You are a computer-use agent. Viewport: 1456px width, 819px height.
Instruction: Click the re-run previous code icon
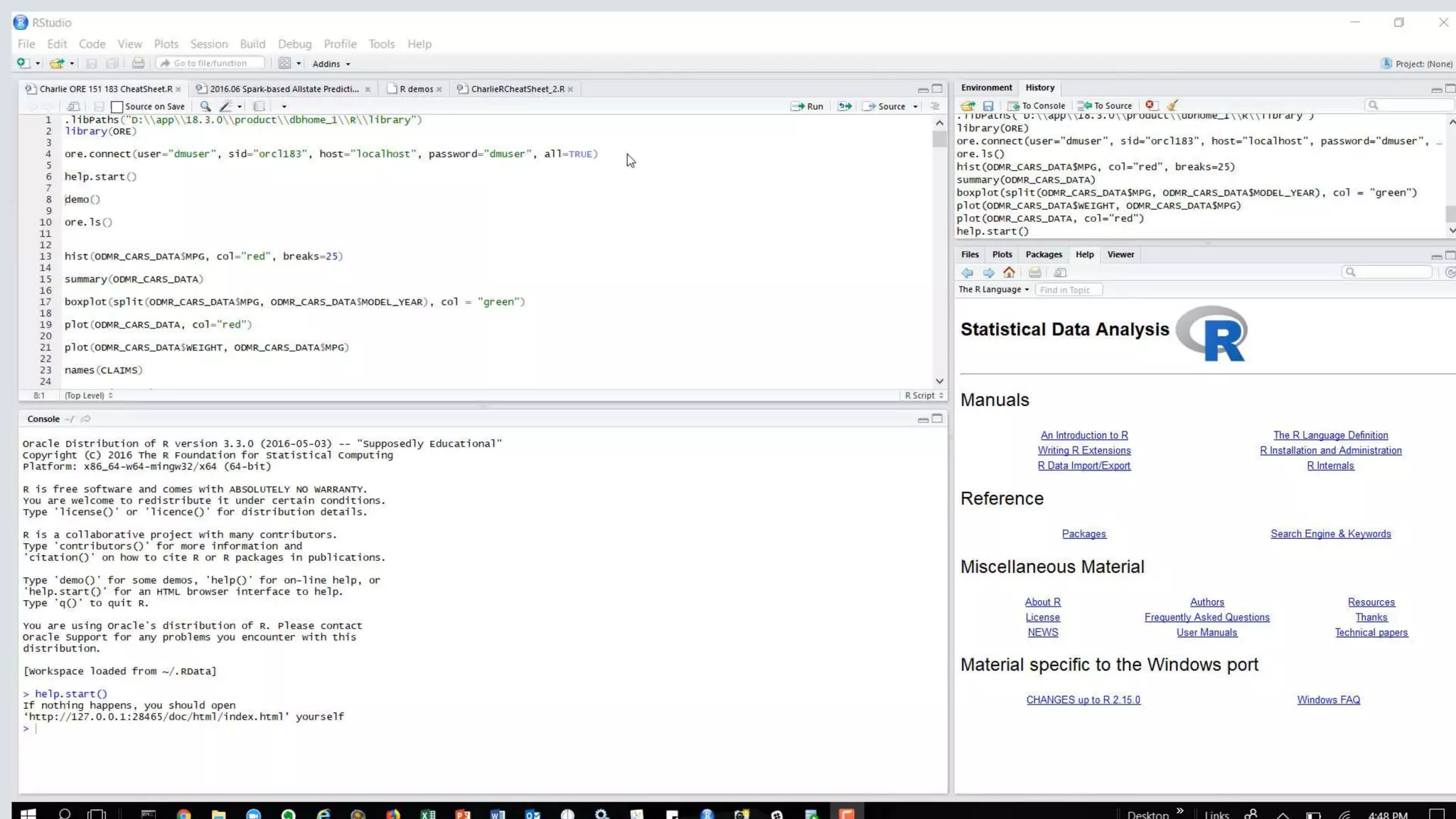point(844,107)
